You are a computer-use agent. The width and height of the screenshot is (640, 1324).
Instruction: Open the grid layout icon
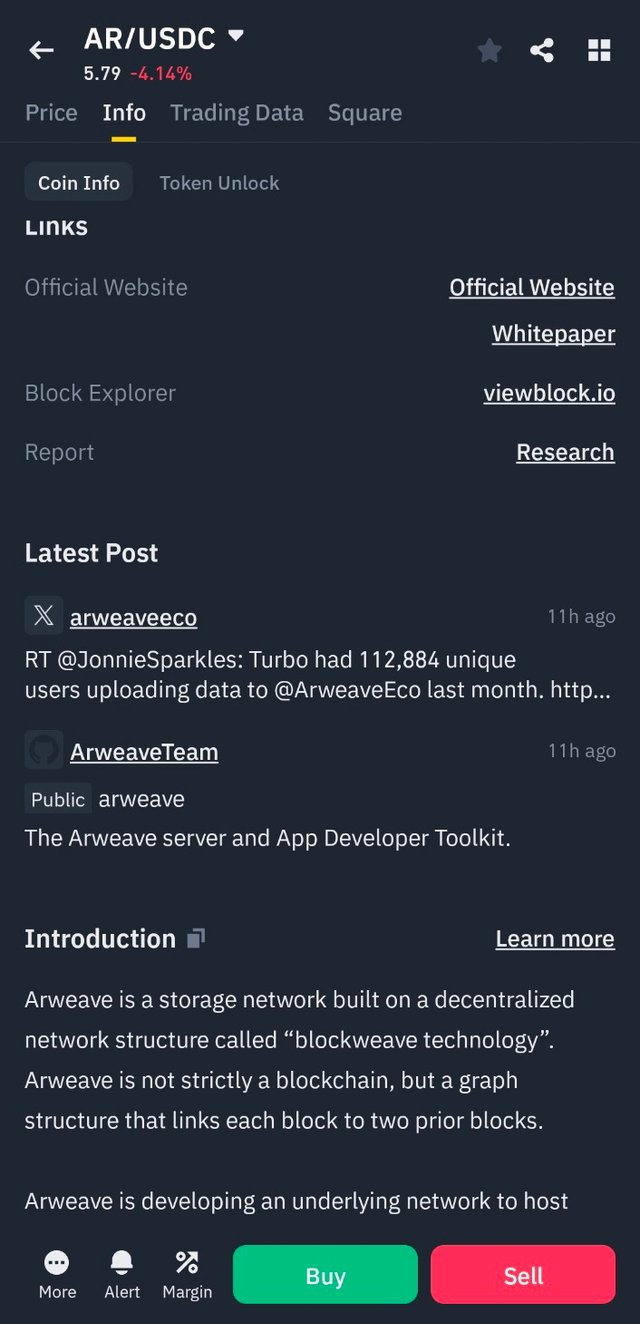click(x=599, y=50)
